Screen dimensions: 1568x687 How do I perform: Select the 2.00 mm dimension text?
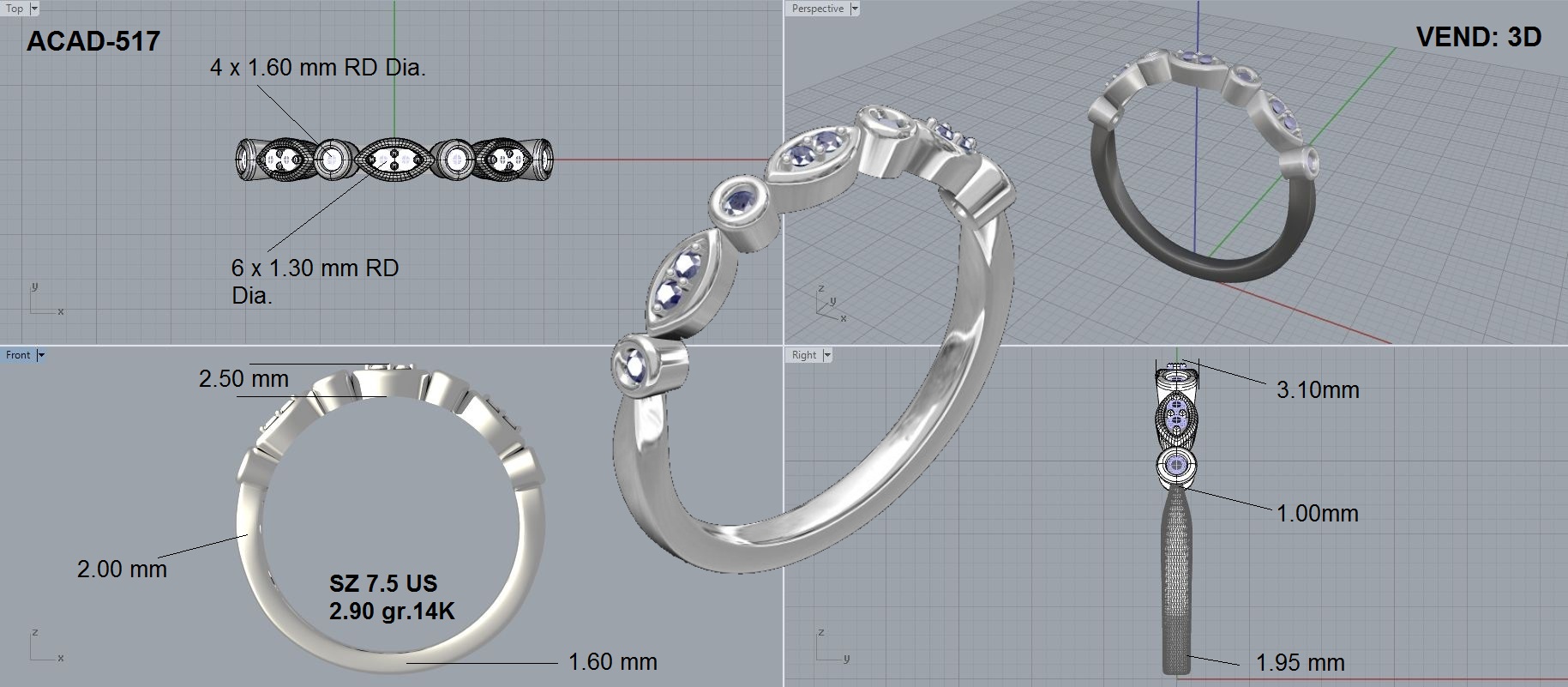coord(122,569)
